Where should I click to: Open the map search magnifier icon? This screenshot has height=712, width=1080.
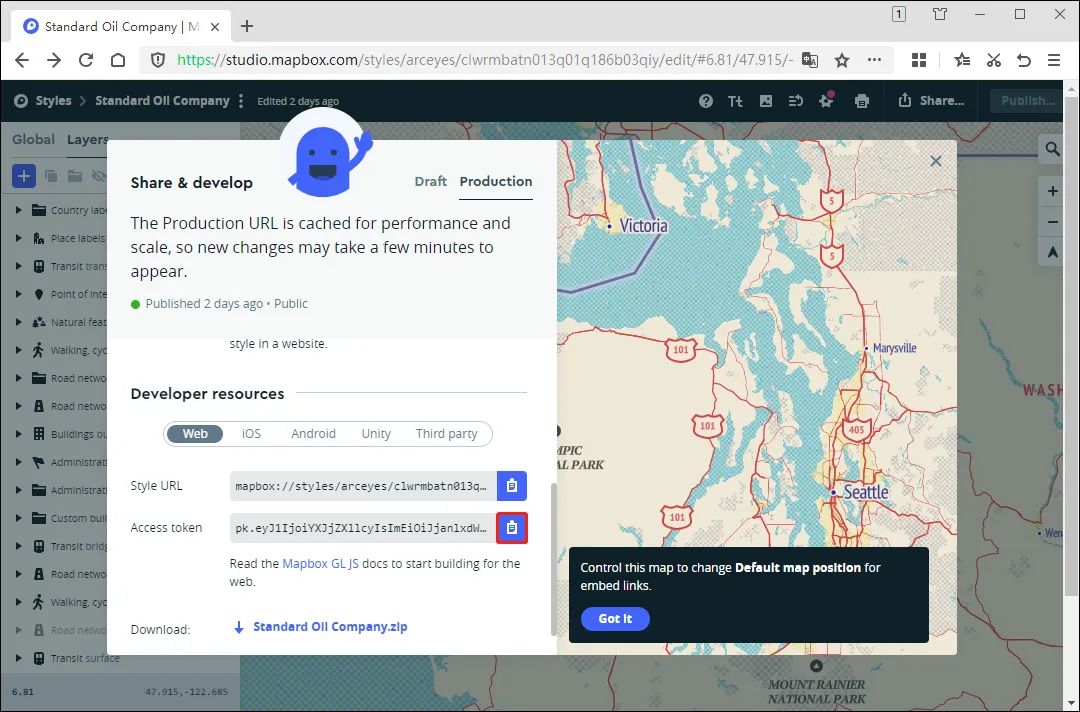point(1051,148)
